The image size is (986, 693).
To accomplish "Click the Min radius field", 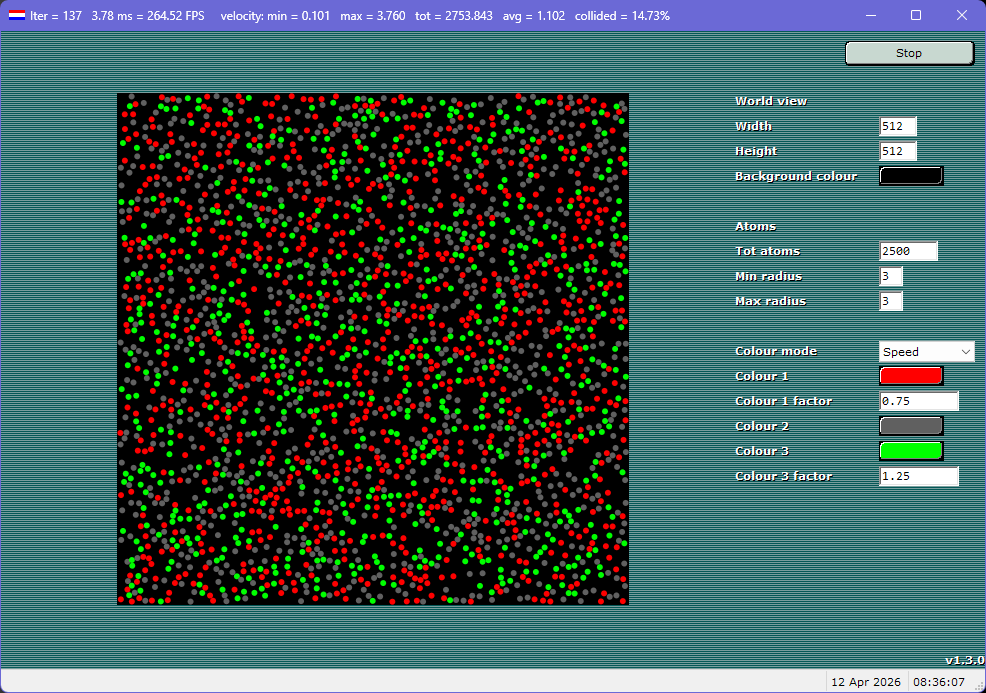I will [x=889, y=276].
